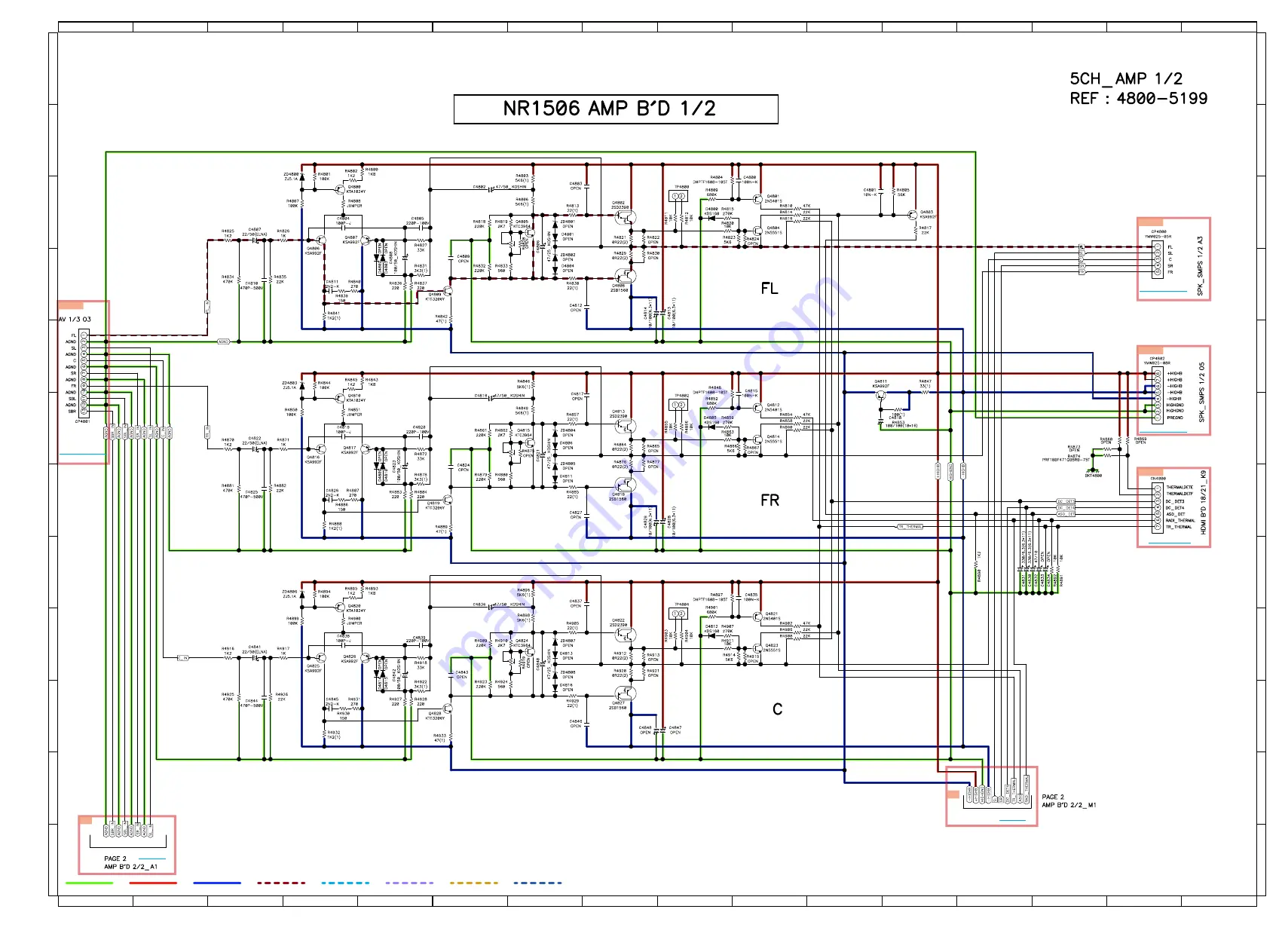Screen dimensions: 1282x952
Task: Click the -HIGHR pin label
Action: [1175, 399]
